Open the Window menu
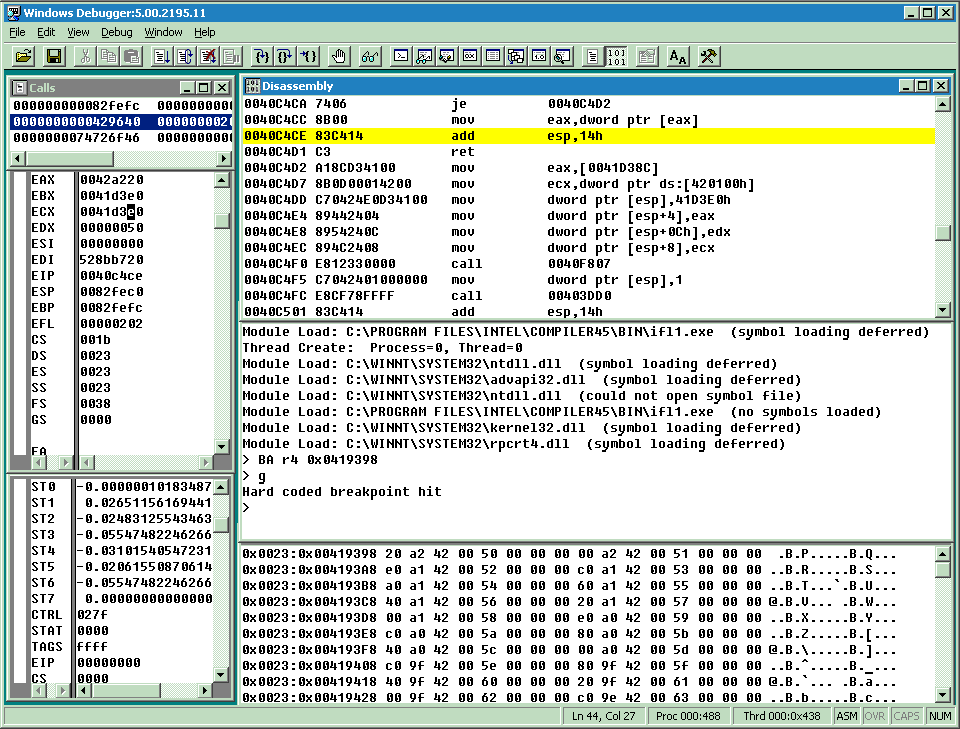Viewport: 960px width, 729px height. (x=163, y=32)
